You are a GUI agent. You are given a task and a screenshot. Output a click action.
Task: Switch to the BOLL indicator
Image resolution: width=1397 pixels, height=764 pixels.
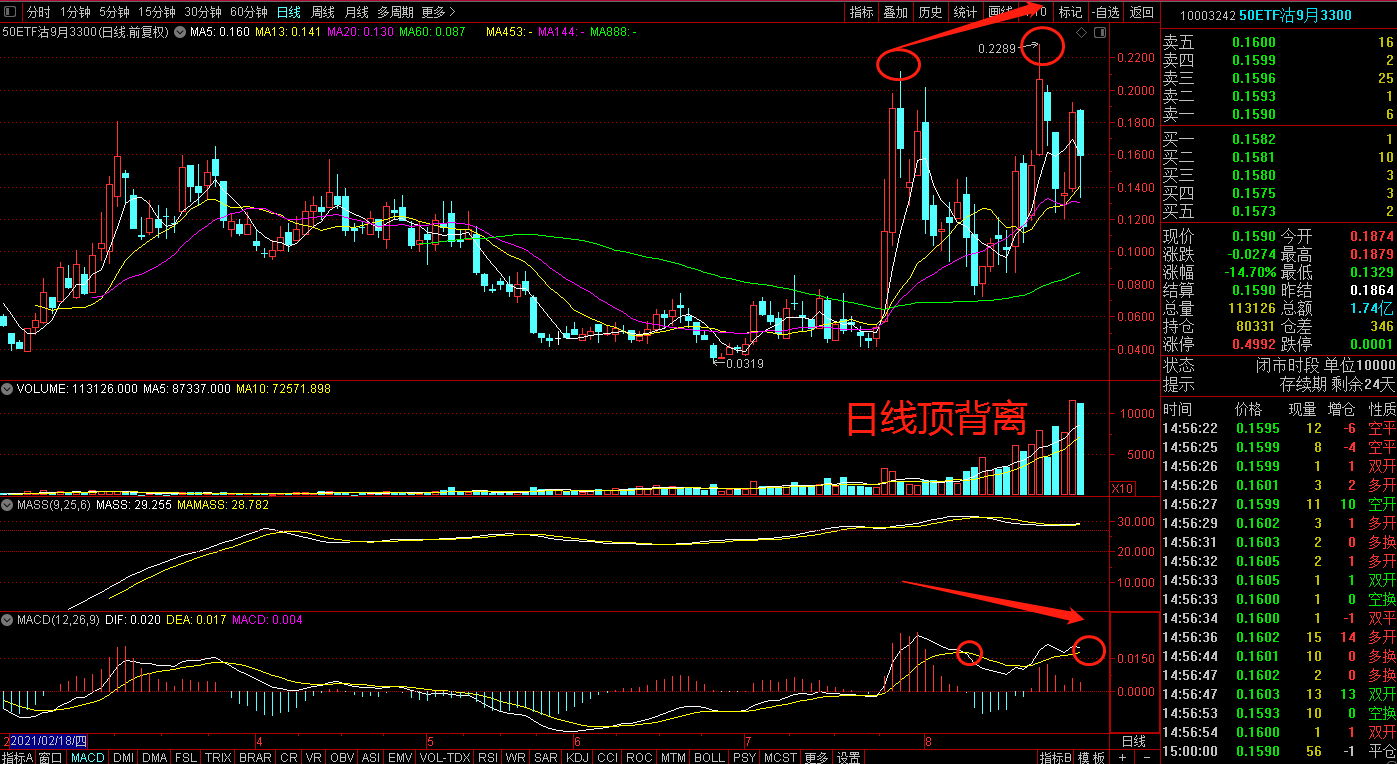[708, 758]
